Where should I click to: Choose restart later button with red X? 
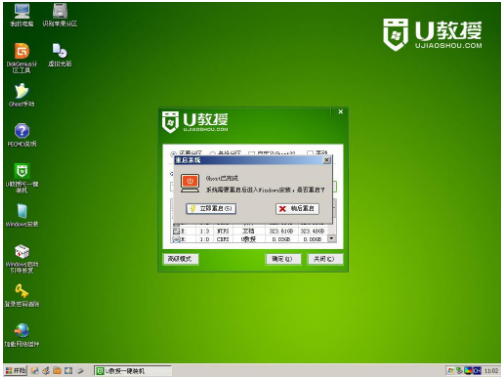click(297, 209)
